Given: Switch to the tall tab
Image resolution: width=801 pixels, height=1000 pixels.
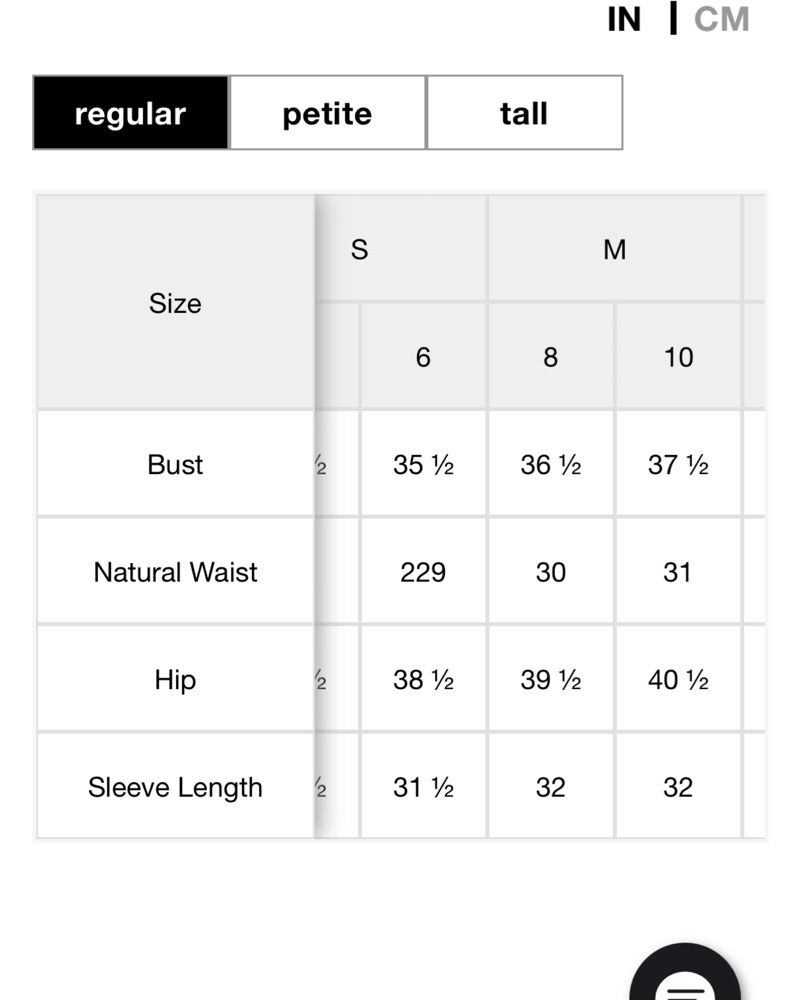Looking at the screenshot, I should pyautogui.click(x=524, y=113).
